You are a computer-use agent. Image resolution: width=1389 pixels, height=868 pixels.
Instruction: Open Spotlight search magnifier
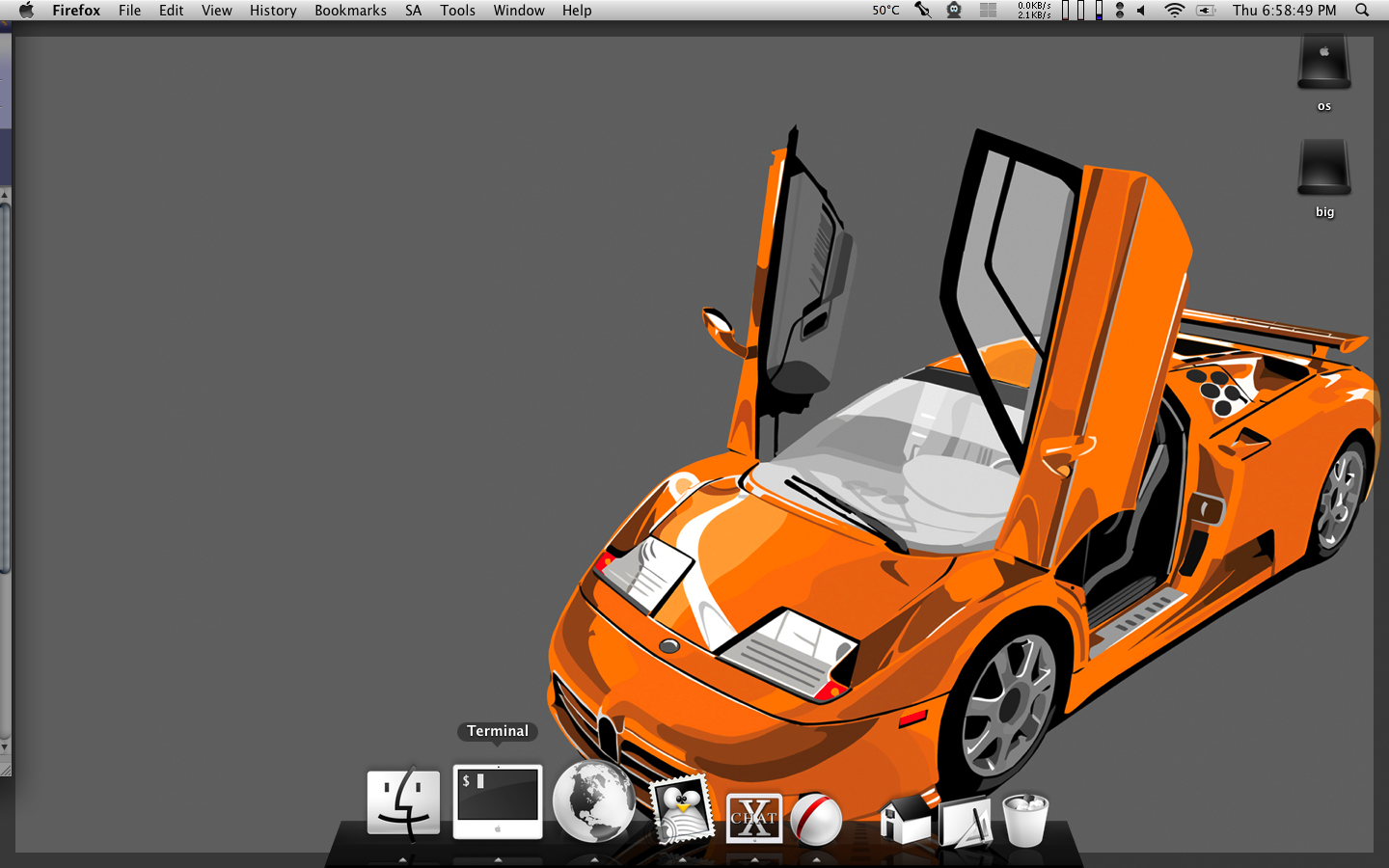tap(1362, 11)
